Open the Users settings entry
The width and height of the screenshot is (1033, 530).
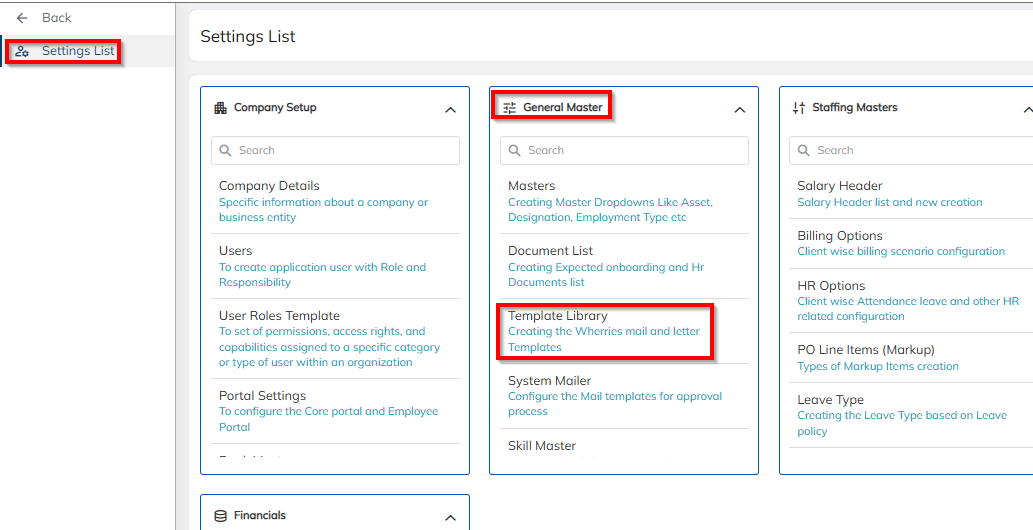(236, 251)
